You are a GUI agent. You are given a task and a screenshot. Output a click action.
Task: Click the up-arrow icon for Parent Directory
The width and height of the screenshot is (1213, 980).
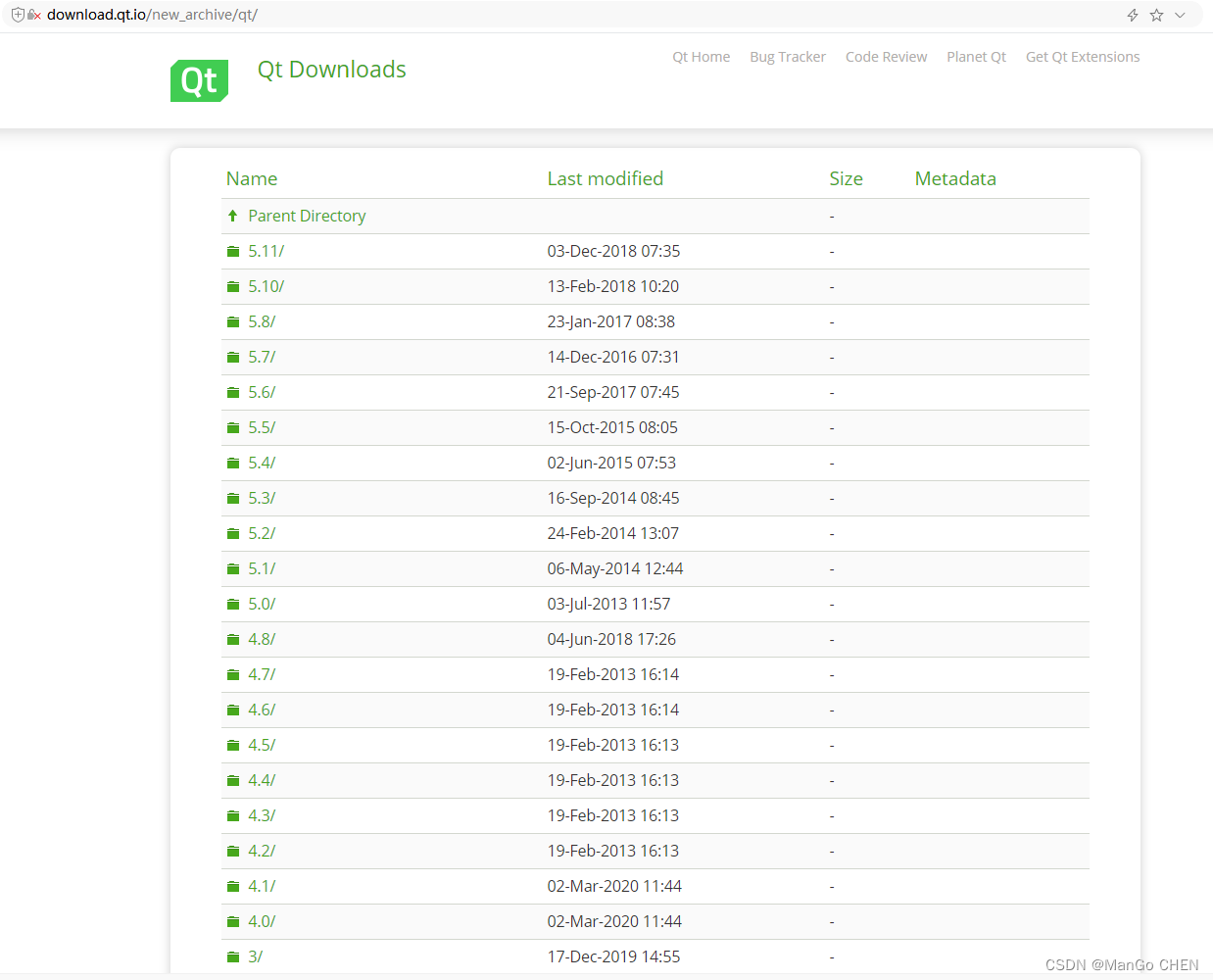click(232, 216)
